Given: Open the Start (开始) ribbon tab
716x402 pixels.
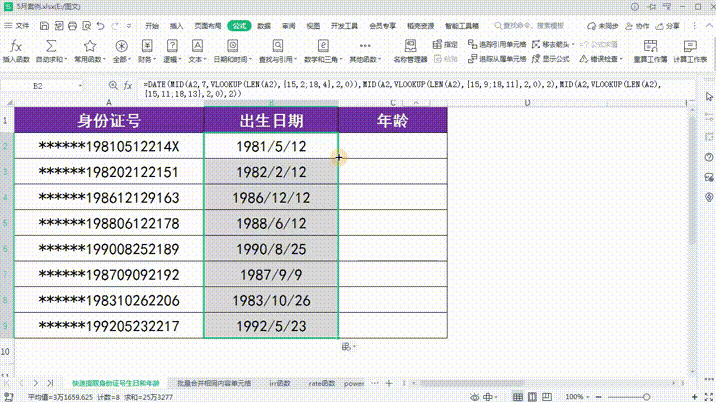Looking at the screenshot, I should click(x=152, y=26).
